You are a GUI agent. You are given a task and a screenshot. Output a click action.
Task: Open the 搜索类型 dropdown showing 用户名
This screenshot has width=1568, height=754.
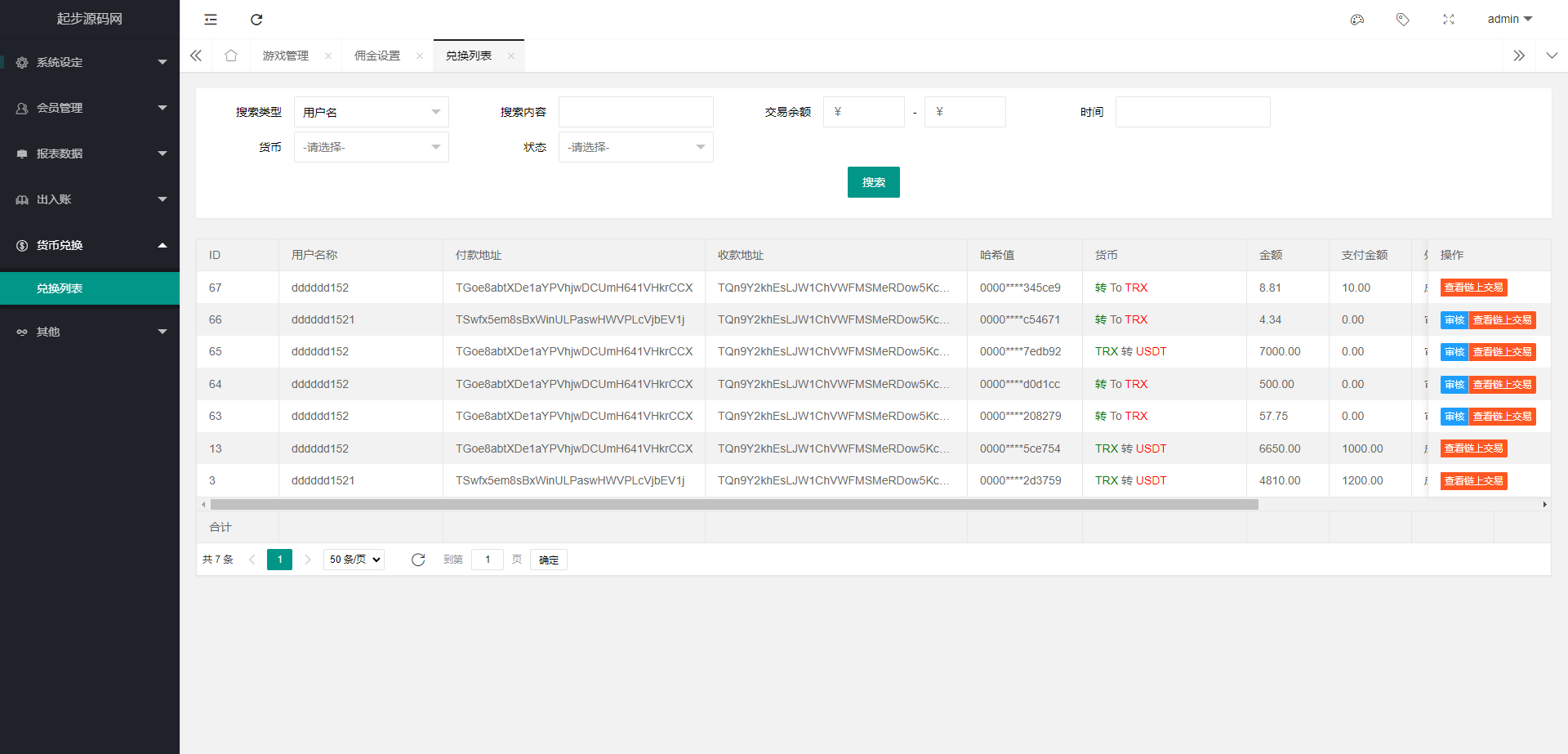pyautogui.click(x=371, y=112)
